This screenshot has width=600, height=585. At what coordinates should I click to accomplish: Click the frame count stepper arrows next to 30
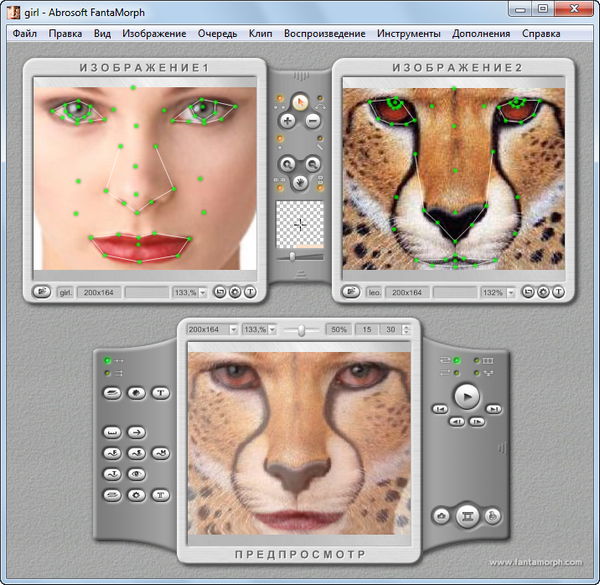(406, 329)
